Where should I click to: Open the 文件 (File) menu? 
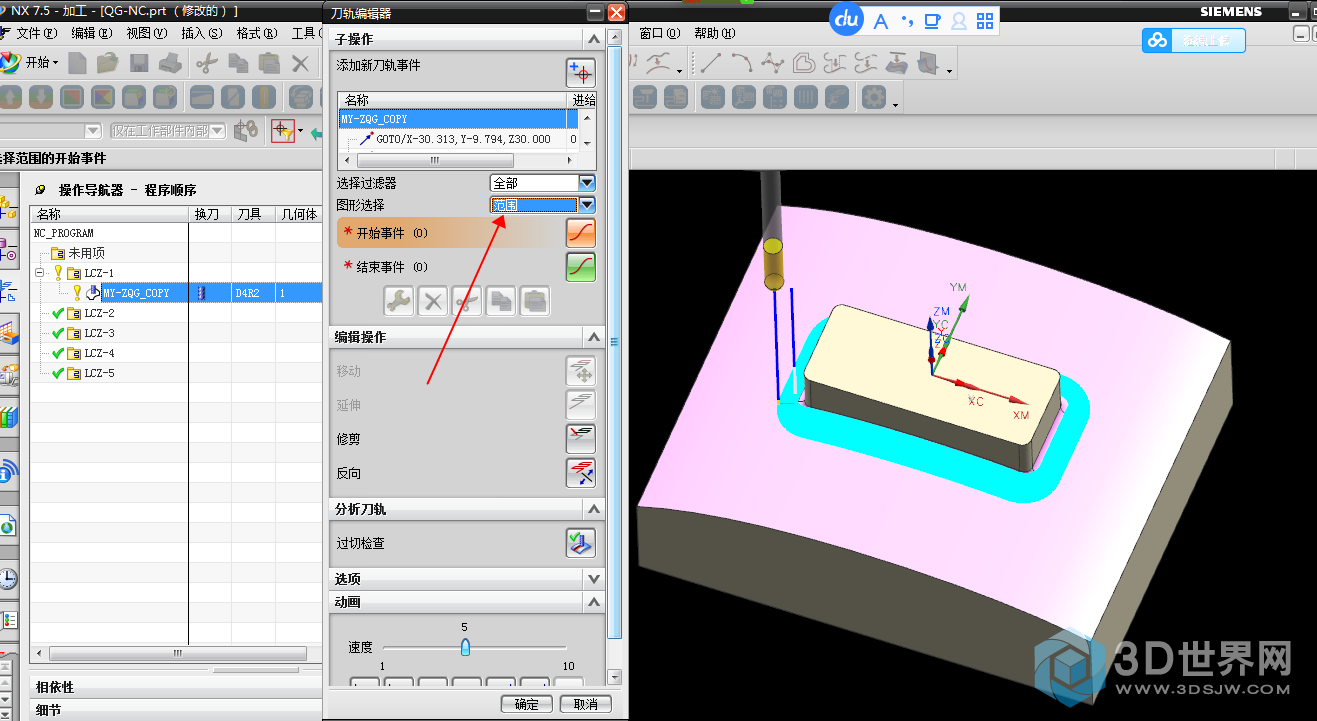[36, 33]
